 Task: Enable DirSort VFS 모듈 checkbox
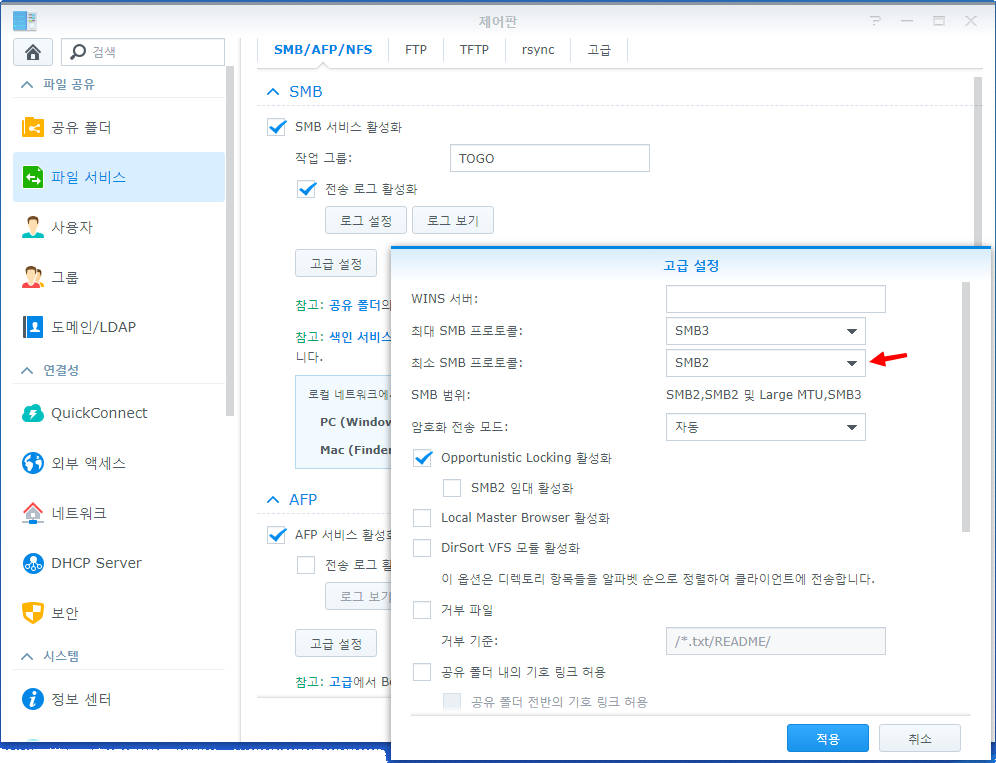tap(423, 548)
